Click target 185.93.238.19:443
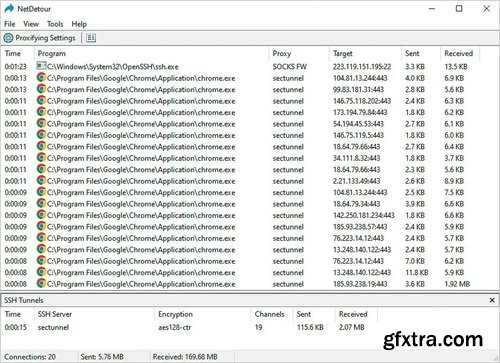This screenshot has width=500, height=363. pyautogui.click(x=360, y=284)
